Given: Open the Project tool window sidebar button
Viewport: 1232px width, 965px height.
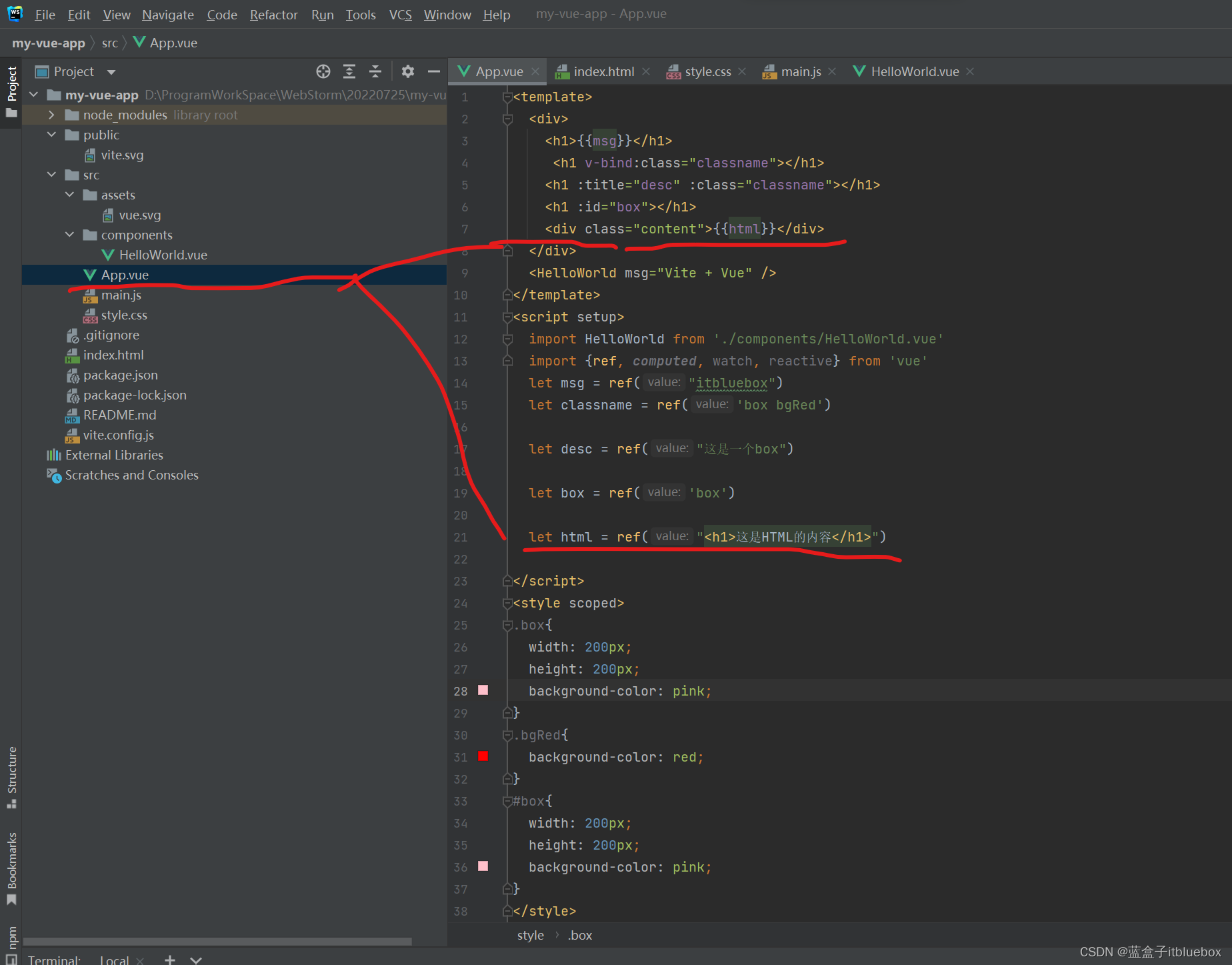Looking at the screenshot, I should click(11, 92).
